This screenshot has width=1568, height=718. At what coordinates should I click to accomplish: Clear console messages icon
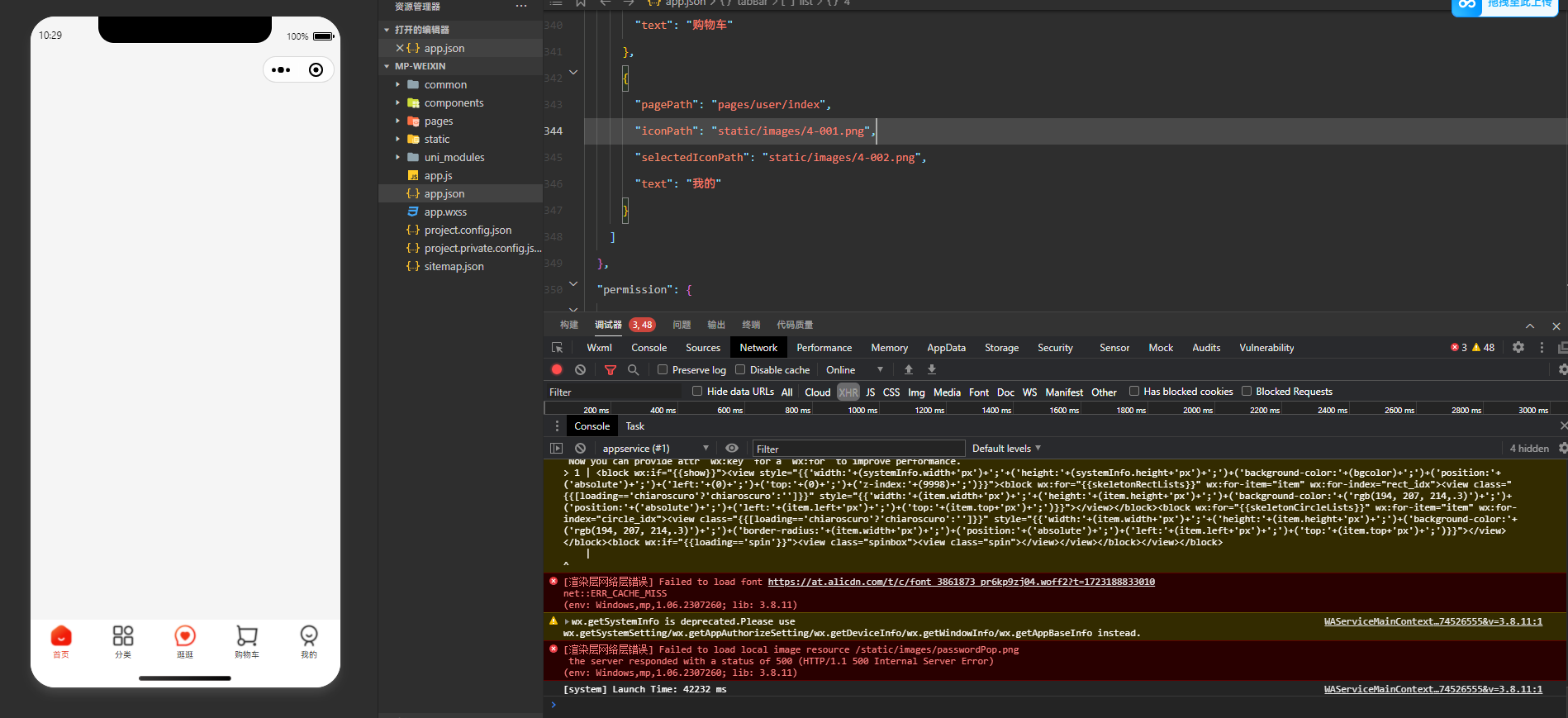point(581,449)
